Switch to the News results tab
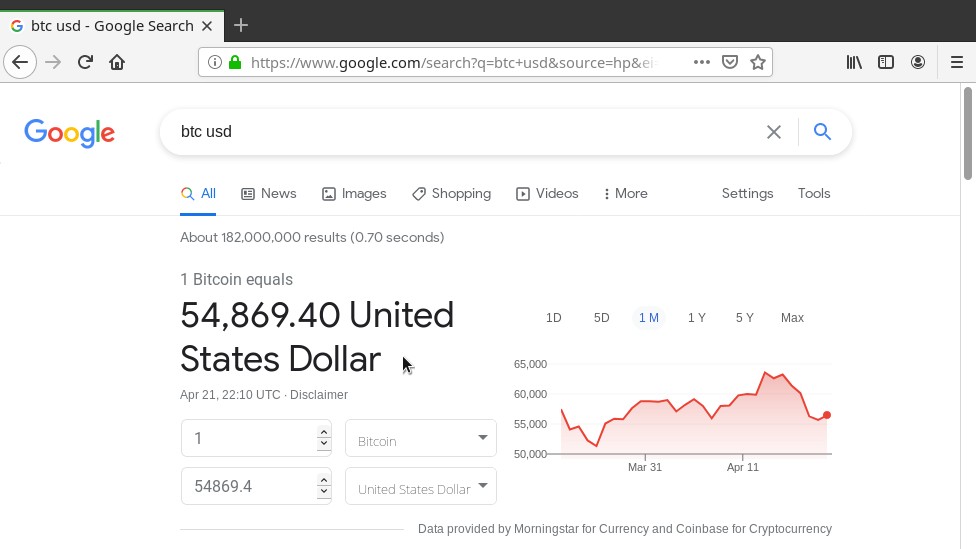The height and width of the screenshot is (549, 976). pyautogui.click(x=269, y=194)
